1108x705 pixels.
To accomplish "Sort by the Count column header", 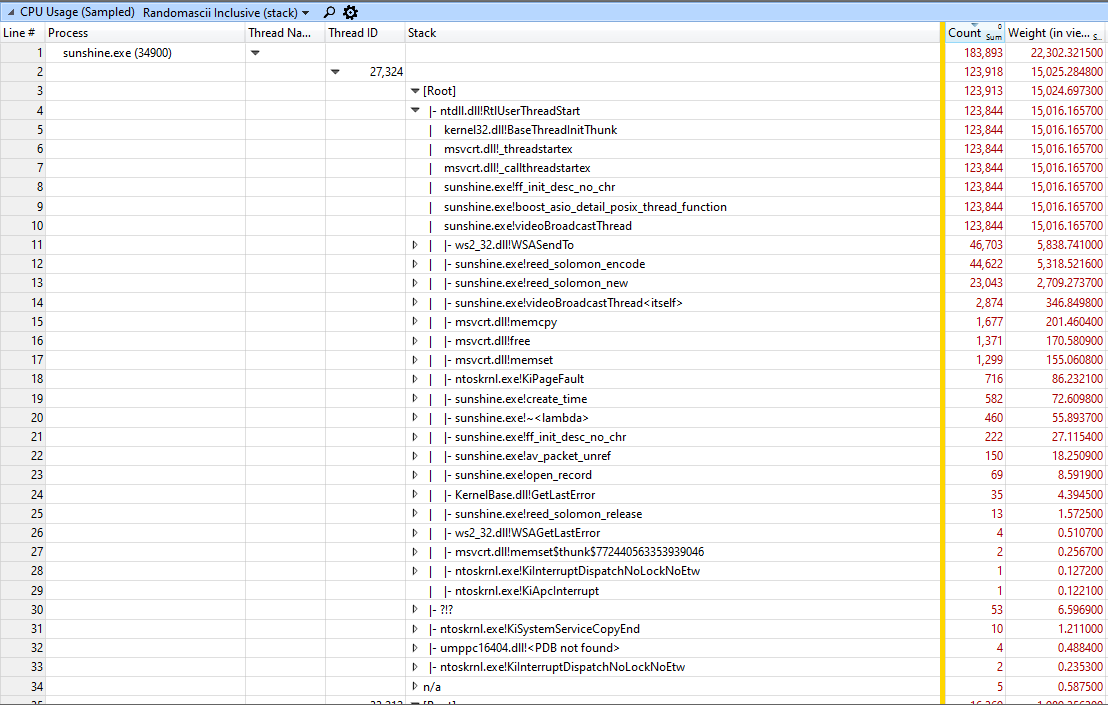I will (965, 32).
